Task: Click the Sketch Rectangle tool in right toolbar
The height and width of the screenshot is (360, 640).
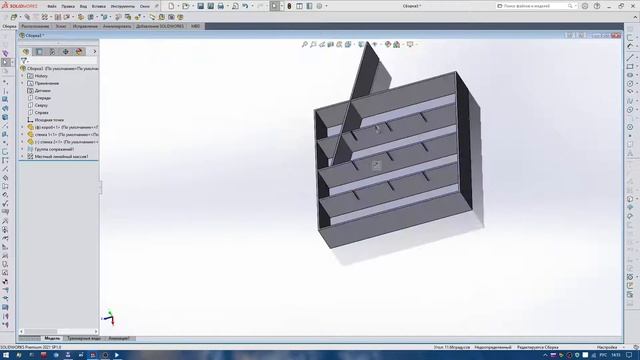Action: pos(630,66)
